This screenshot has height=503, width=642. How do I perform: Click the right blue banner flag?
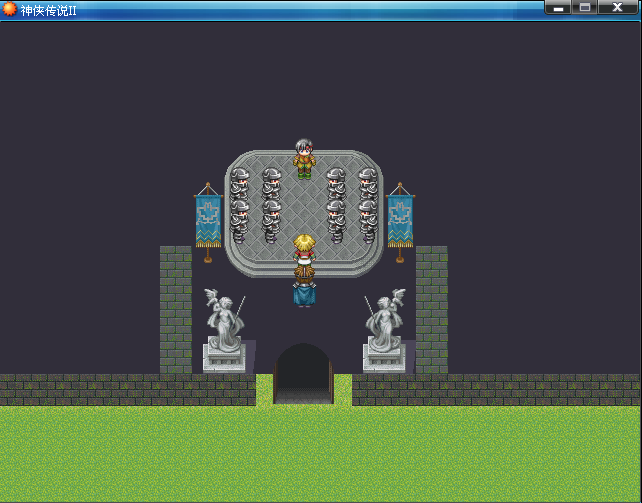pyautogui.click(x=400, y=222)
